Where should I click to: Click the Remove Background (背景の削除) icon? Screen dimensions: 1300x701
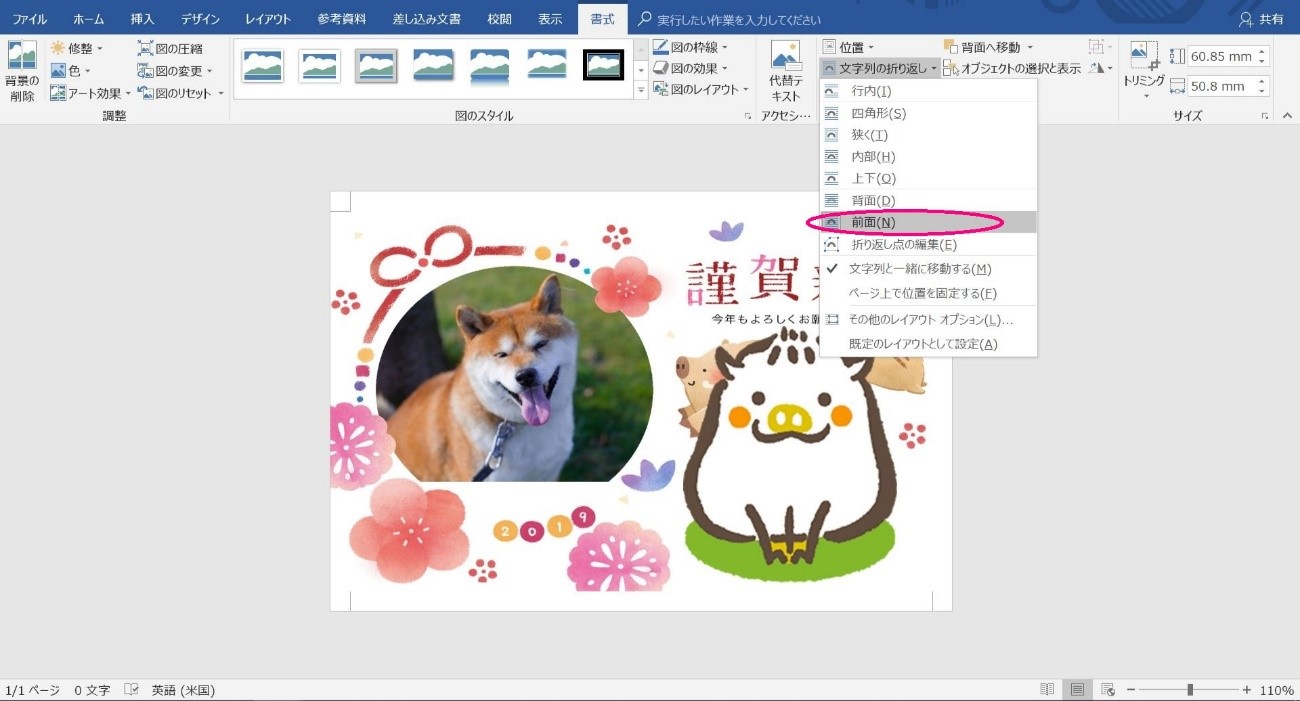click(21, 57)
